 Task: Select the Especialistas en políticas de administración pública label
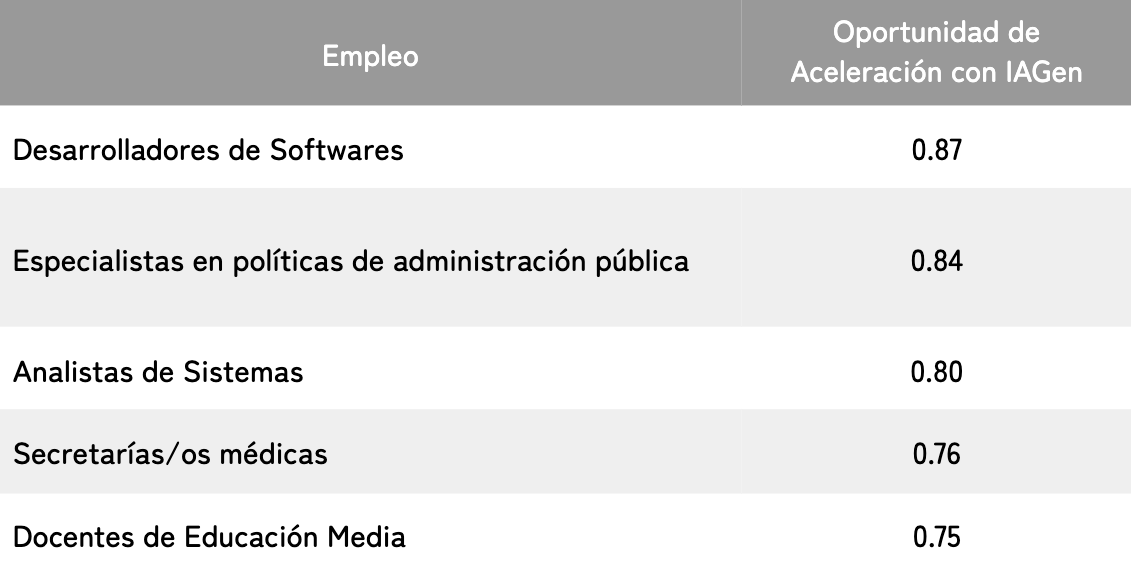(351, 262)
